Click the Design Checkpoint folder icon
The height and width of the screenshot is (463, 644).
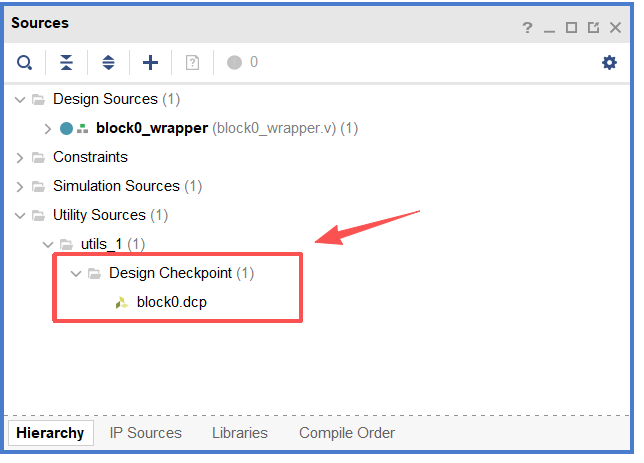tap(94, 273)
